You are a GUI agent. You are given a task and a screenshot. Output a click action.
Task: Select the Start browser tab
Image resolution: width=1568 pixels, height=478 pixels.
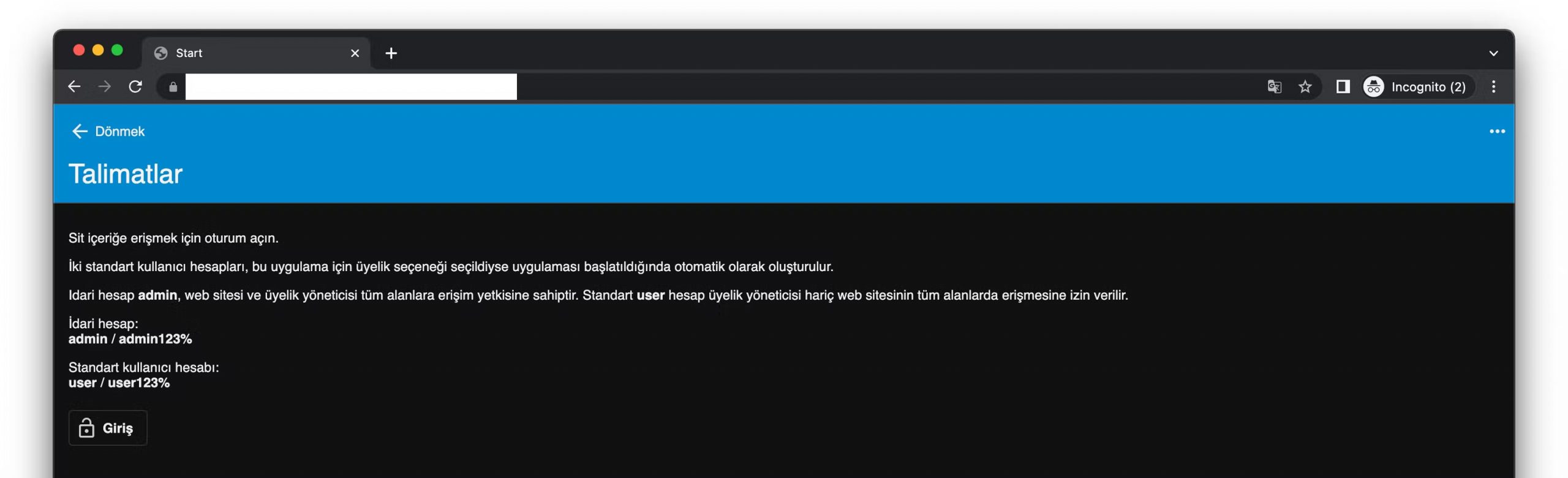tap(256, 53)
